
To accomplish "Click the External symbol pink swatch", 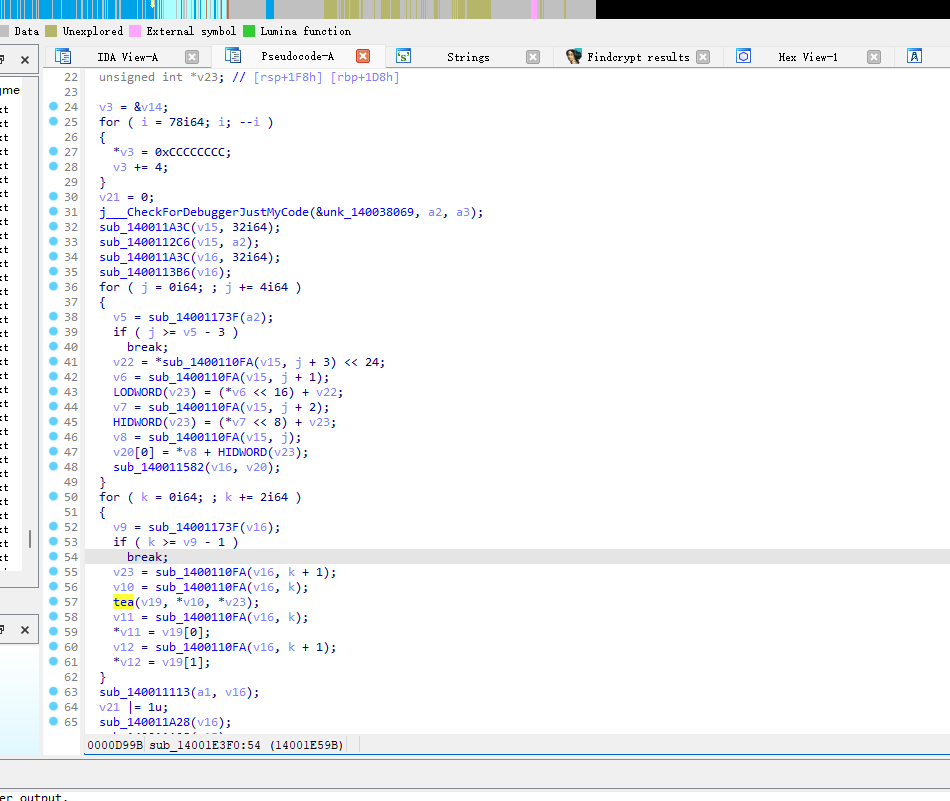I will (x=135, y=31).
